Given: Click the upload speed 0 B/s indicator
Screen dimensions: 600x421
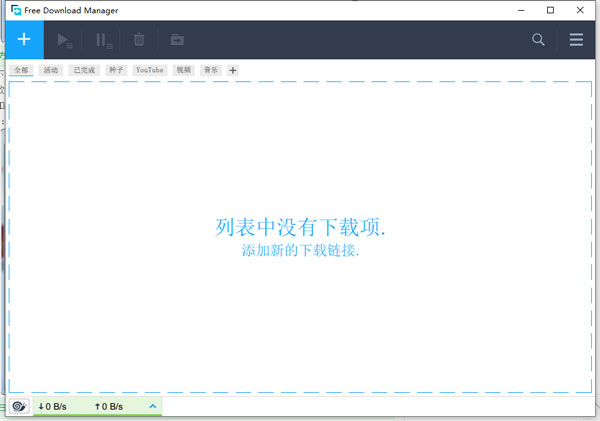Looking at the screenshot, I should tap(109, 406).
